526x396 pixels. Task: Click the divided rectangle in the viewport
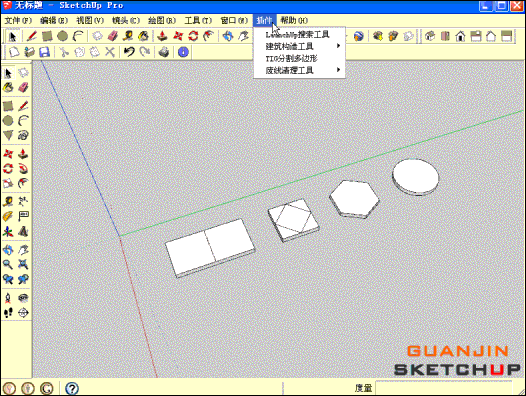(210, 248)
